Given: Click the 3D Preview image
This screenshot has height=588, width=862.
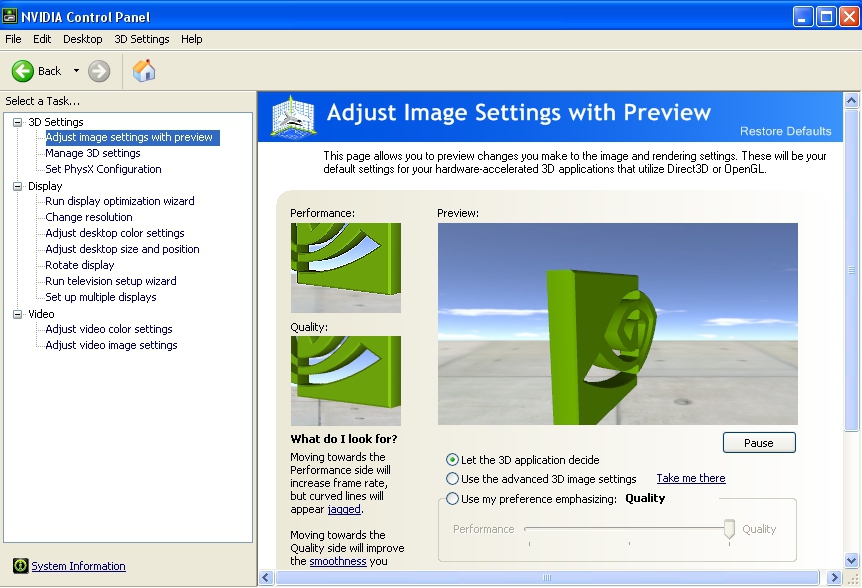Looking at the screenshot, I should (x=617, y=324).
